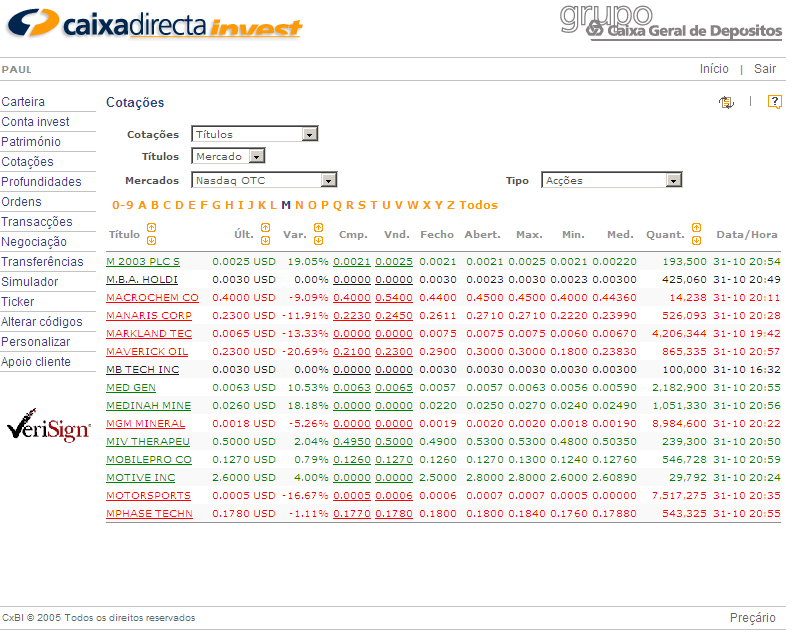Open Transacções sidebar item
This screenshot has width=803, height=635.
point(37,222)
